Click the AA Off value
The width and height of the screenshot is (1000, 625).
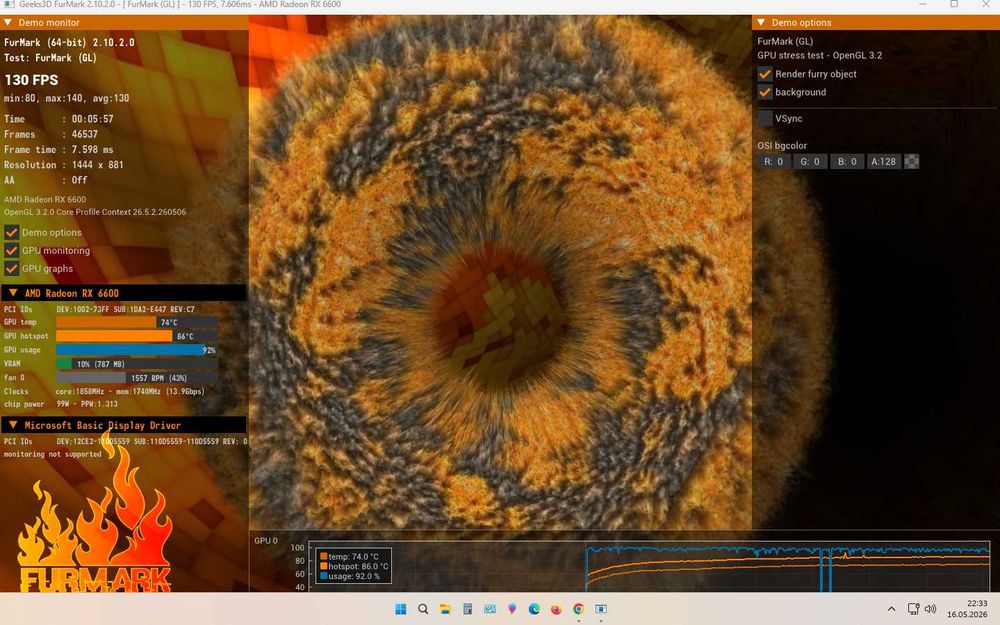pos(79,180)
